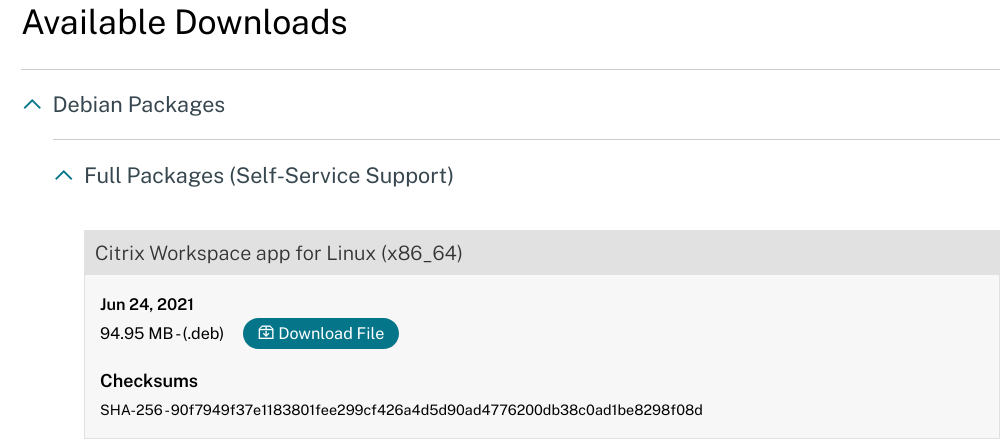This screenshot has height=447, width=1007.
Task: Click Full Packages section title text
Action: (x=268, y=176)
